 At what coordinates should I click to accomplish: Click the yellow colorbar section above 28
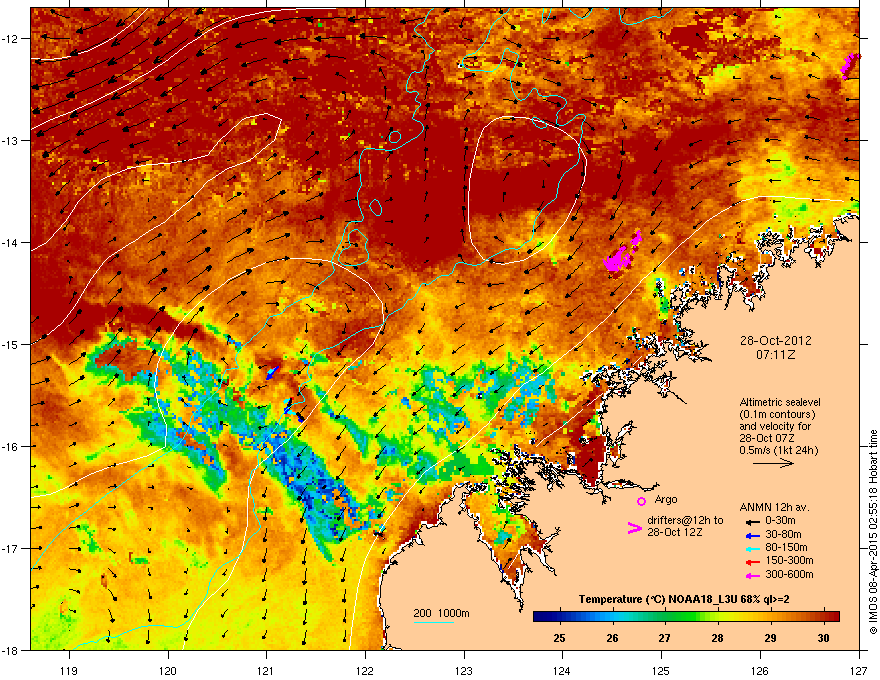pos(717,616)
